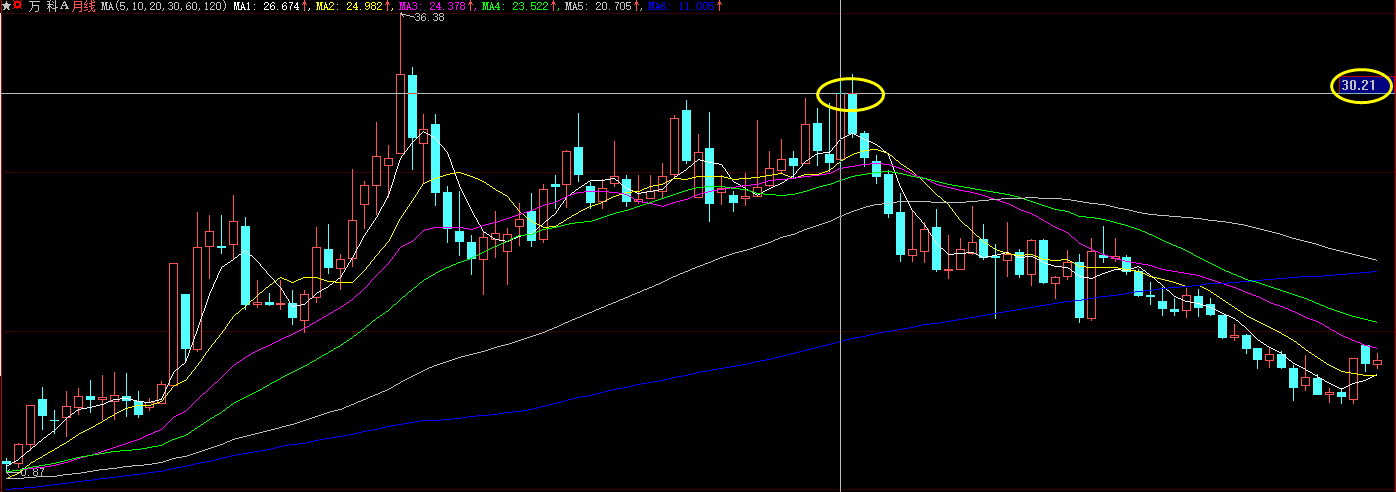1396x492 pixels.
Task: Select the 月线 monthly period label
Action: point(85,7)
